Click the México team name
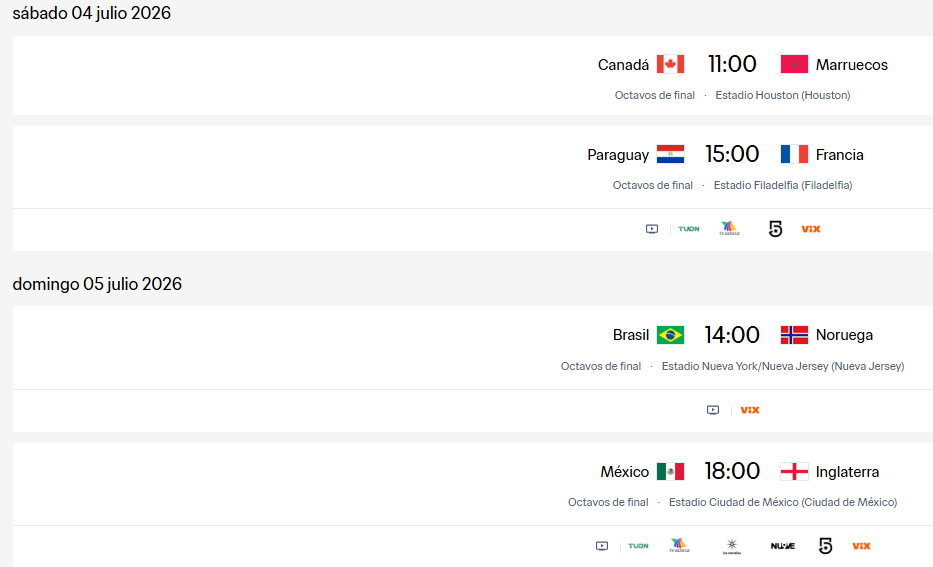Image resolution: width=933 pixels, height=567 pixels. [624, 472]
